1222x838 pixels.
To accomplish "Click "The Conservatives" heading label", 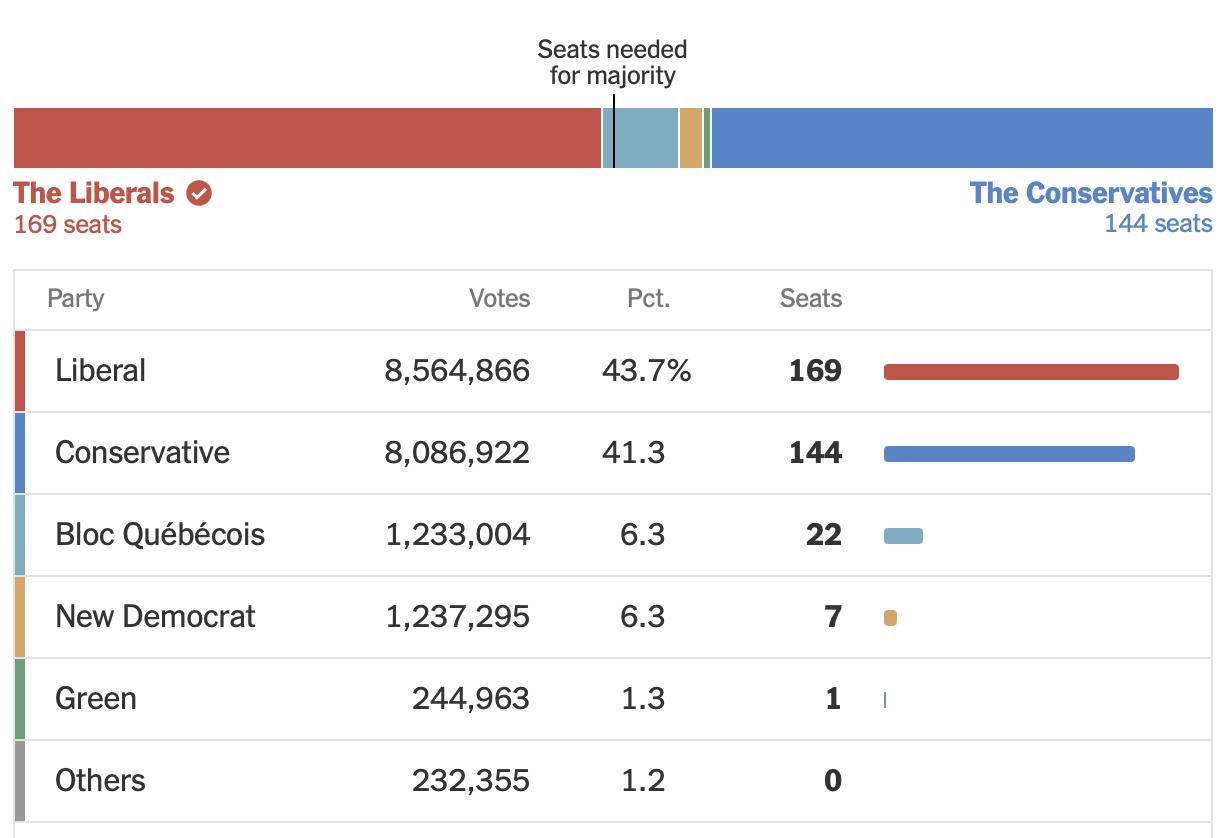I will coord(1091,193).
